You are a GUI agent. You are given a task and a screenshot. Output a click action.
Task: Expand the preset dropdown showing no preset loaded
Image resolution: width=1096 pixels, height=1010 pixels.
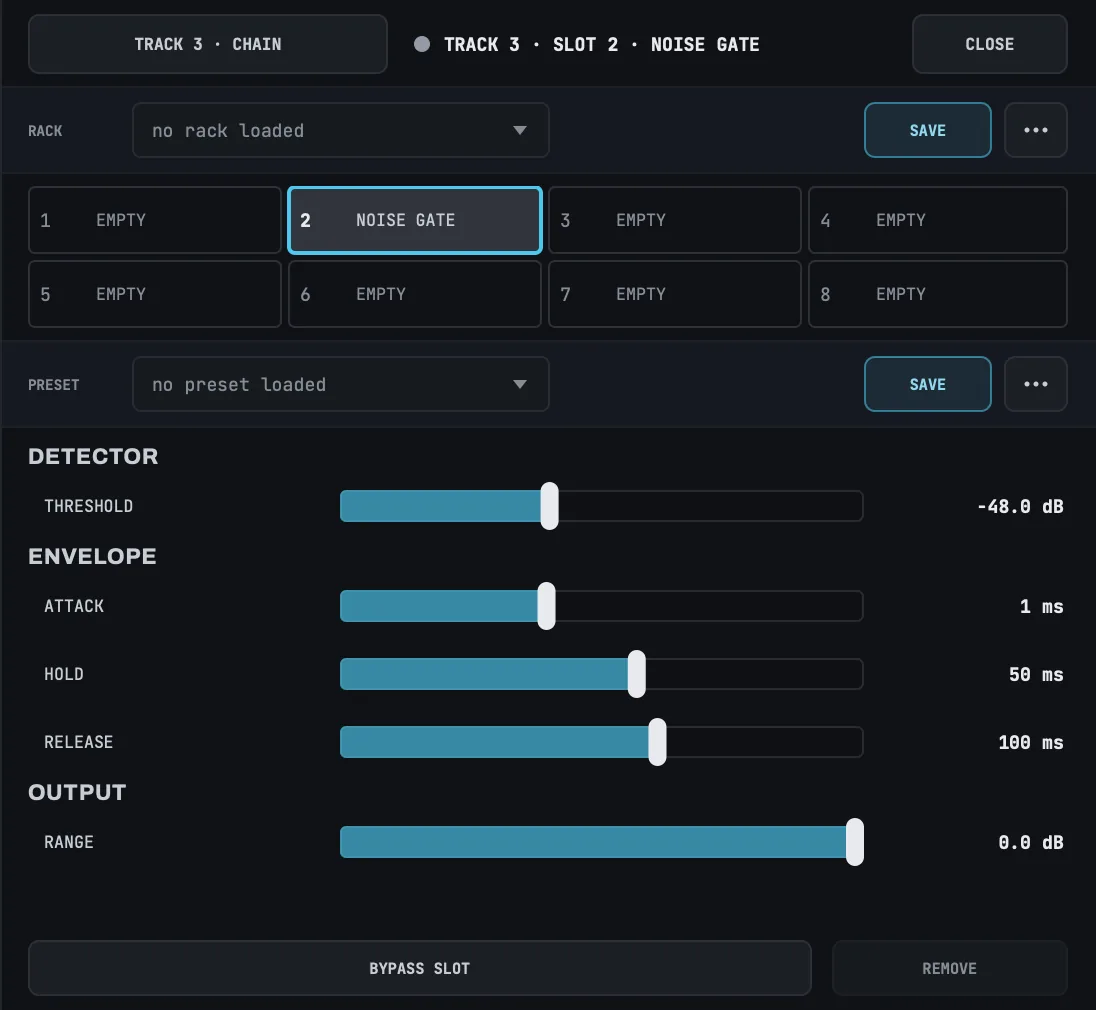click(x=340, y=384)
